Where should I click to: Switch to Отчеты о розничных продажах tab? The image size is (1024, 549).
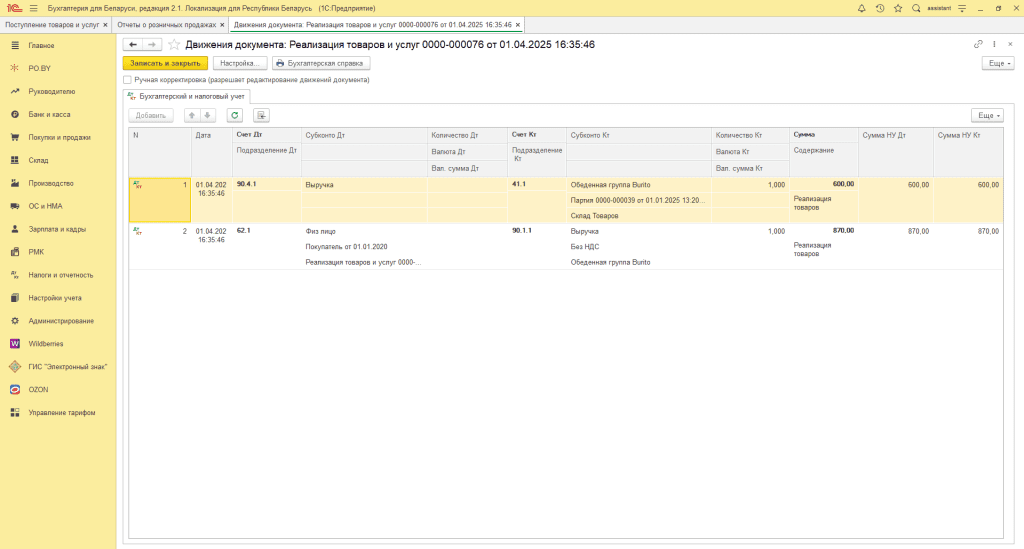coord(167,25)
